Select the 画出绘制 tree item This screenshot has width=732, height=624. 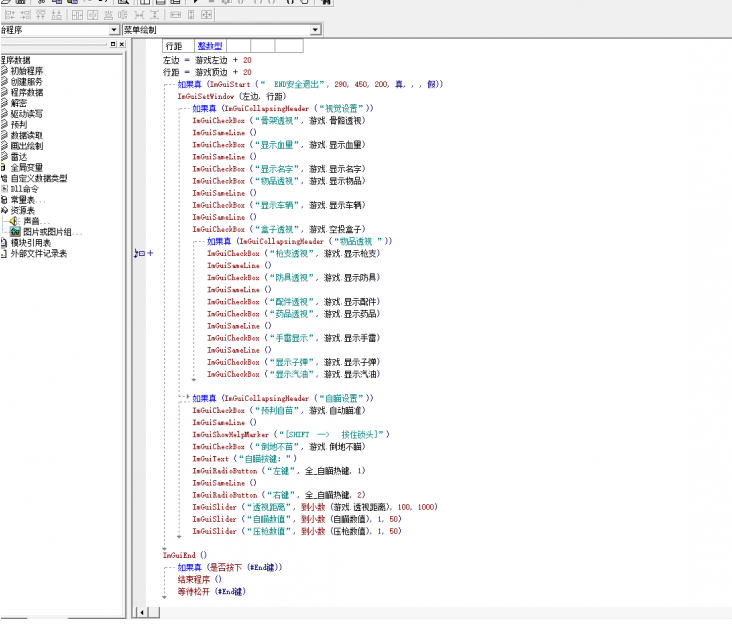27,146
